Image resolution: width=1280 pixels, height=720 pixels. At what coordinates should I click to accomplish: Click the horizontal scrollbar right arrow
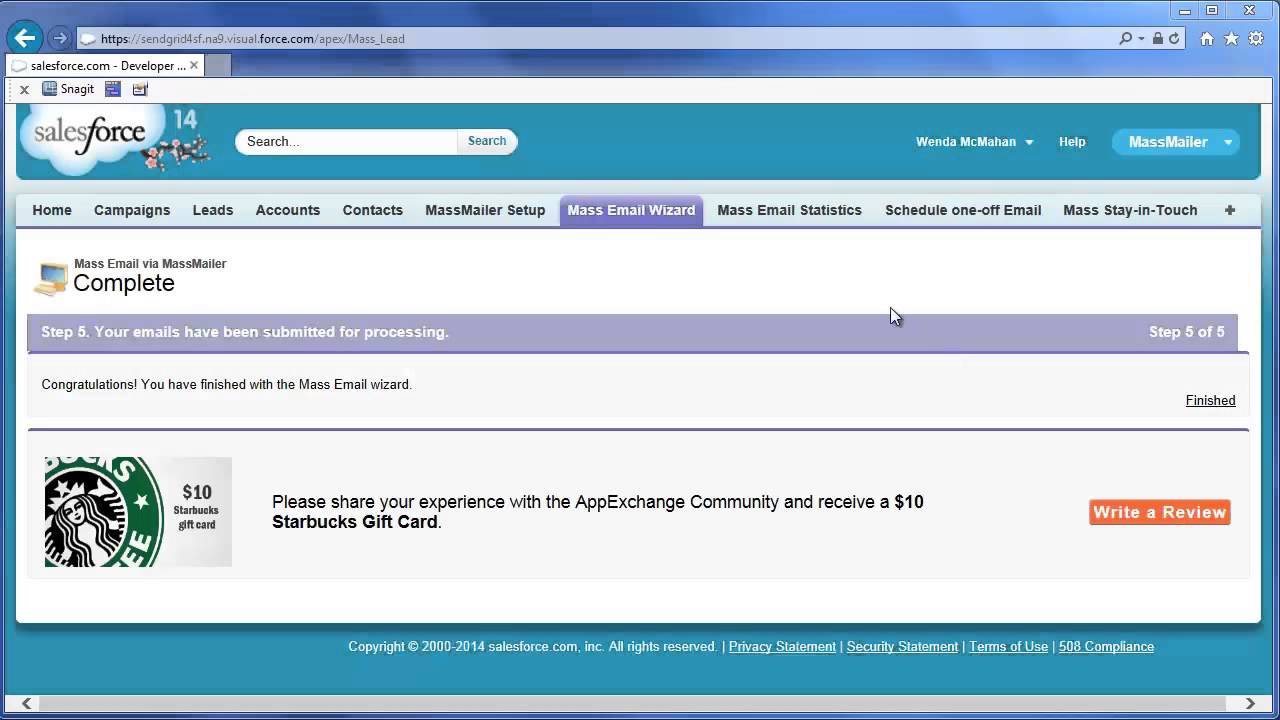click(1250, 703)
